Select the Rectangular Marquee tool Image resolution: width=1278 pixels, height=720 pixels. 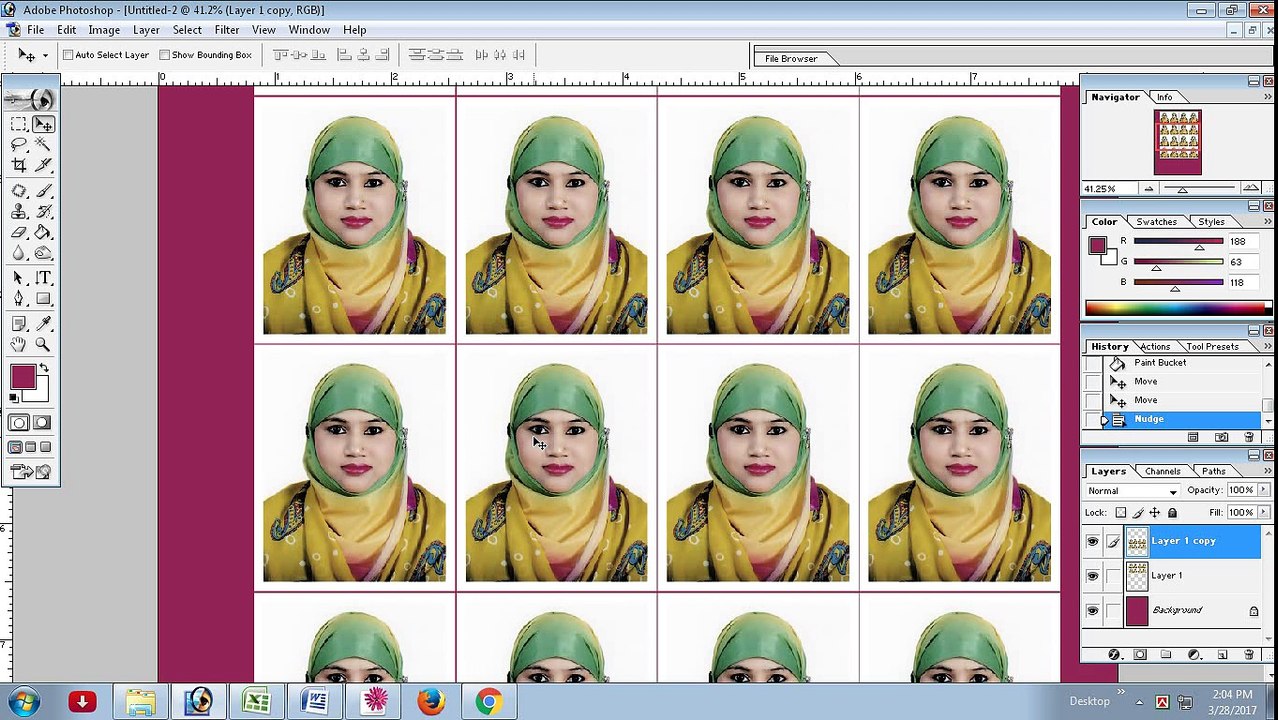[19, 124]
